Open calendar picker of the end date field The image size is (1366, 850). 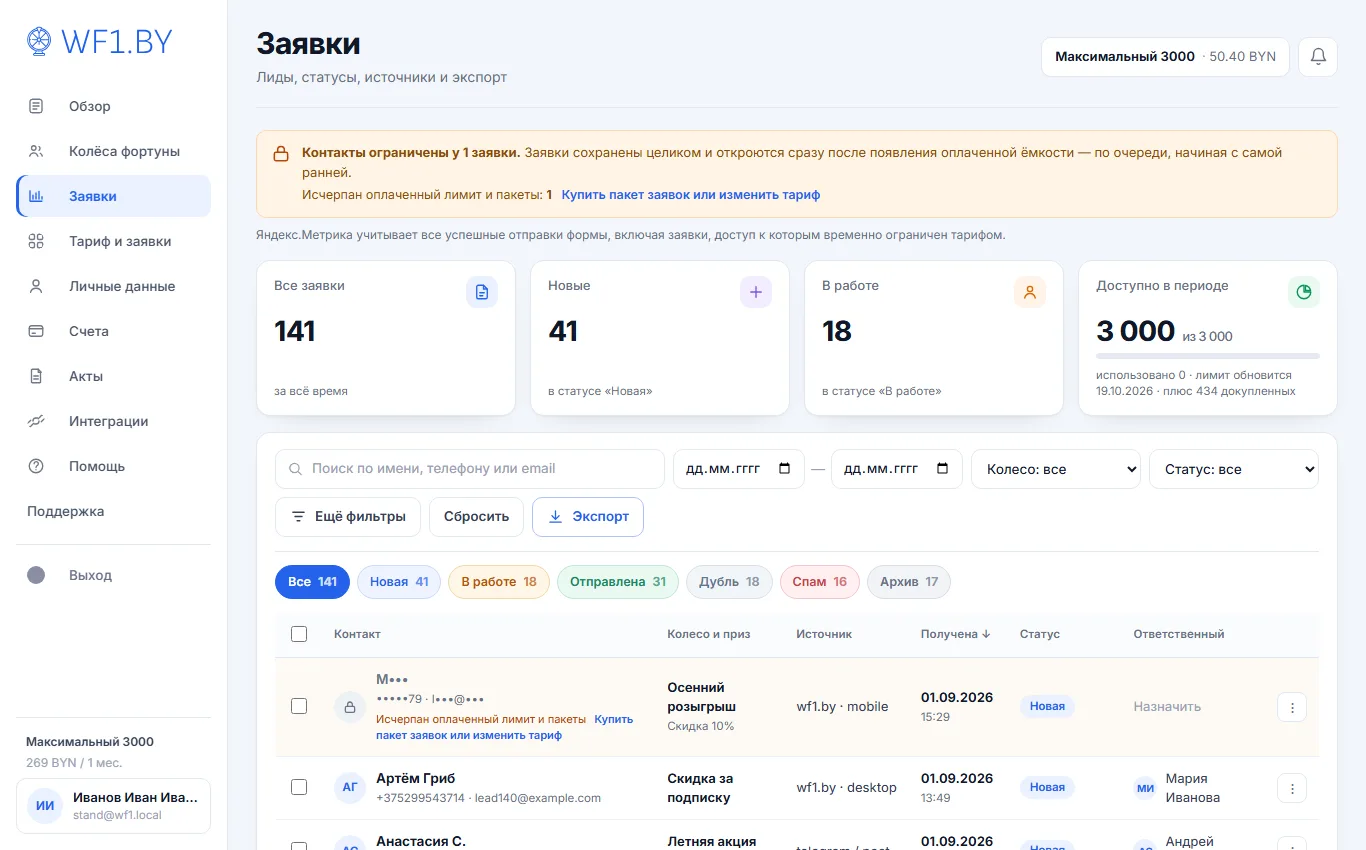(x=942, y=468)
